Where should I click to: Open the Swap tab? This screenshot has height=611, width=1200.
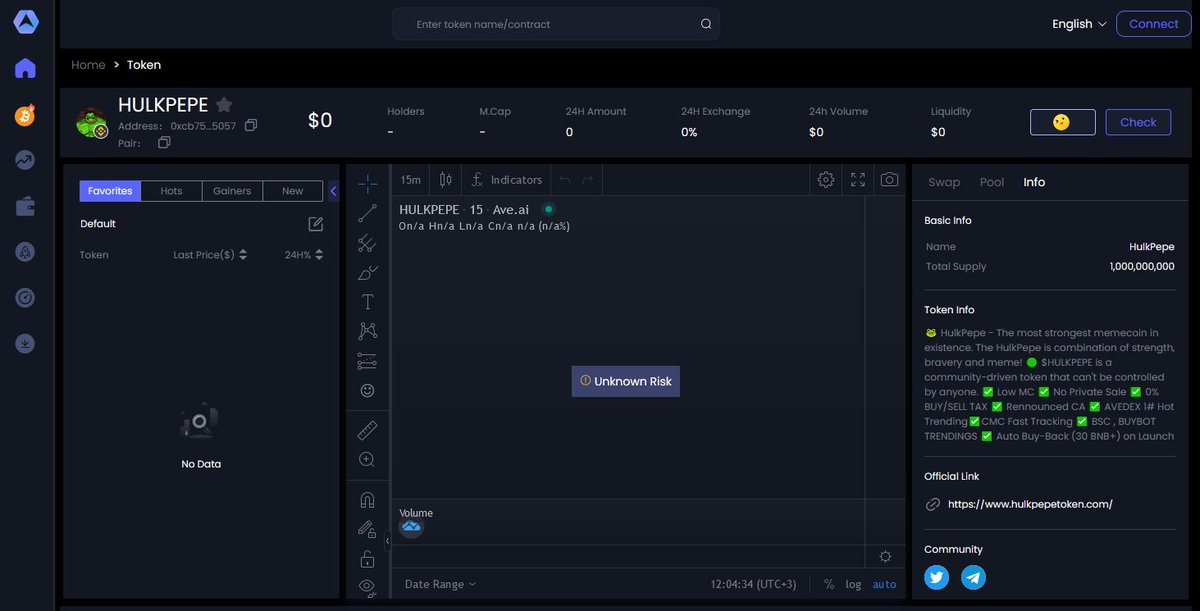click(944, 182)
